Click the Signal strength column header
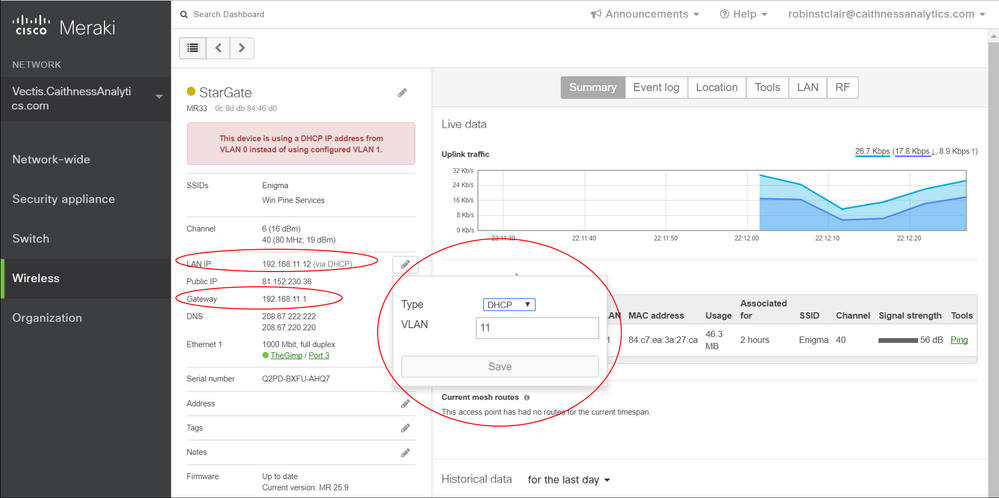This screenshot has height=498, width=999. (x=910, y=315)
